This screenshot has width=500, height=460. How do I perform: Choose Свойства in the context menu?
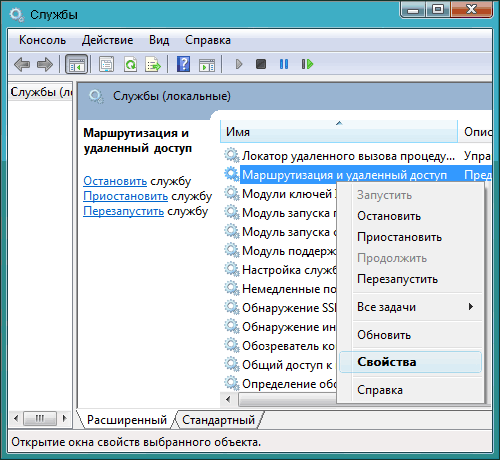[x=411, y=362]
